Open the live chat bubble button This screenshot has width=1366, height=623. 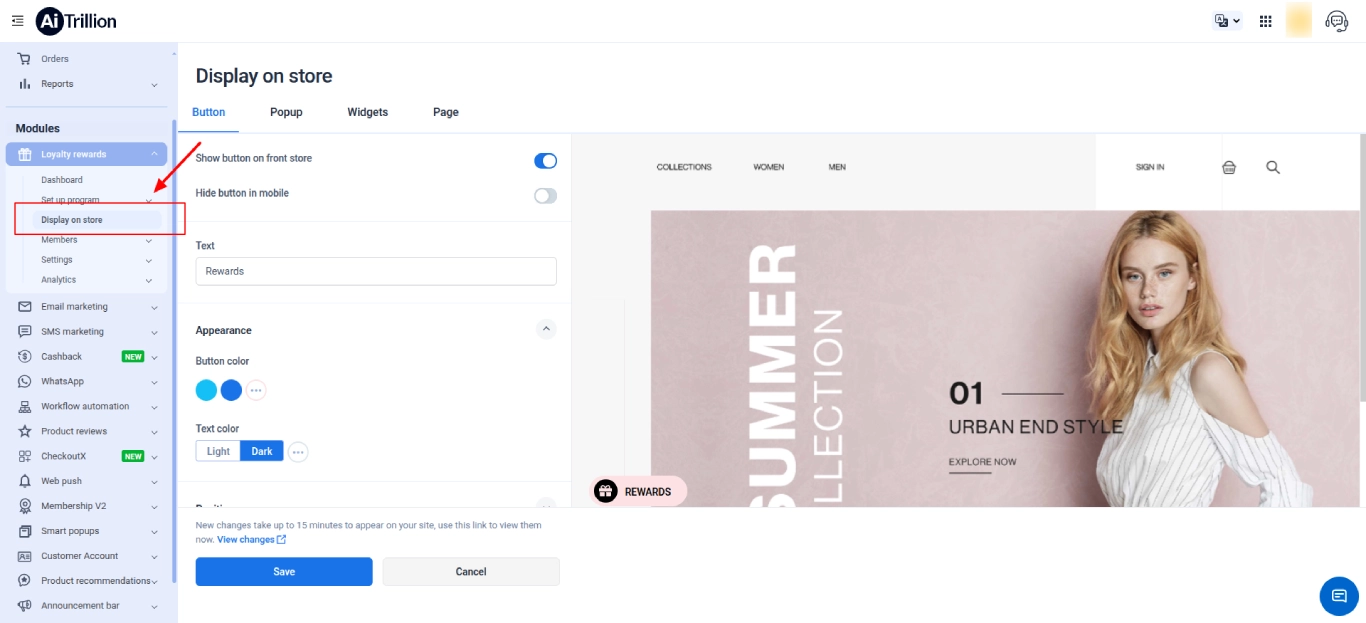[1339, 596]
